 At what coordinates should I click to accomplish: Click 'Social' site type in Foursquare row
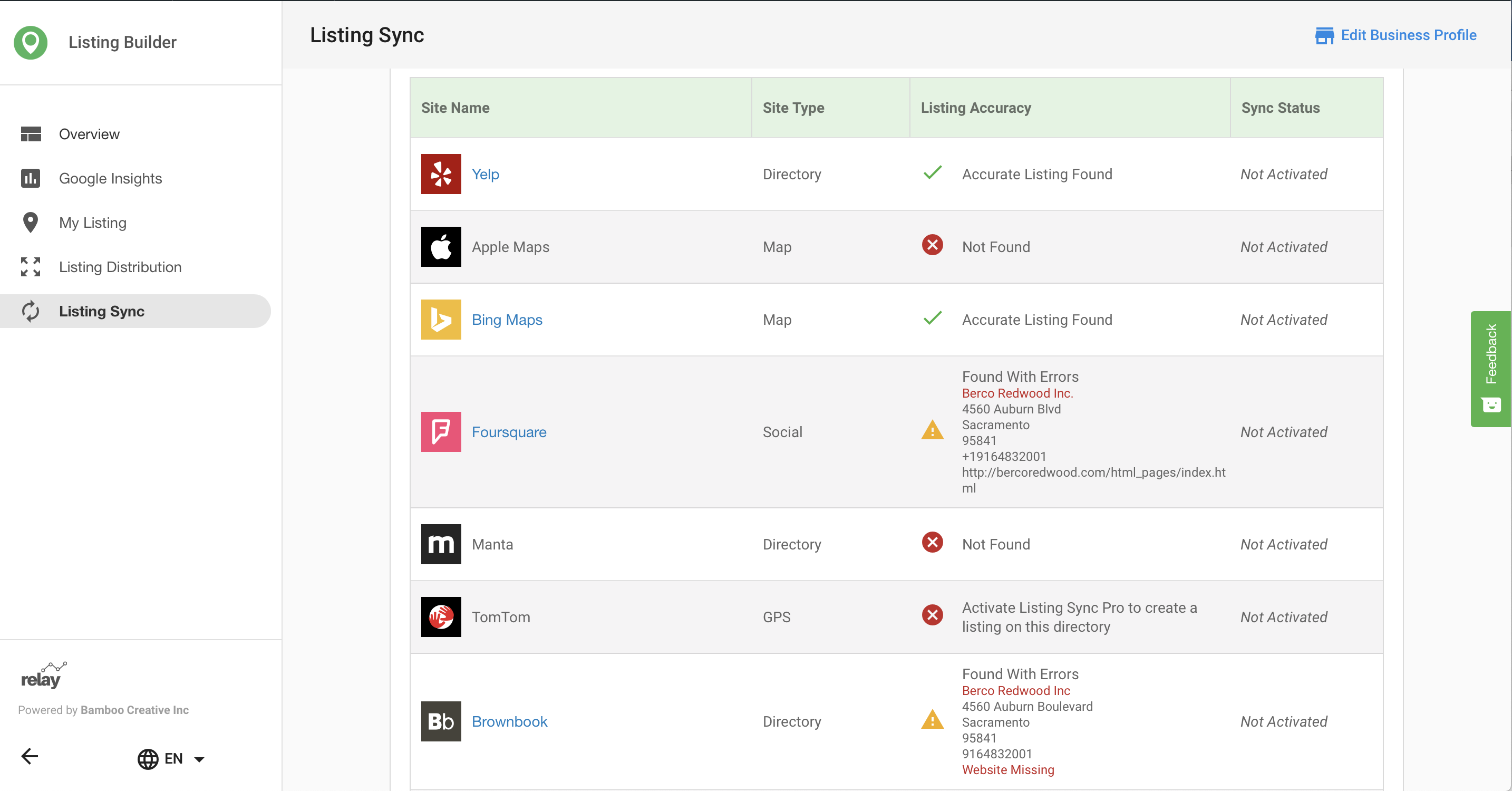(x=782, y=431)
